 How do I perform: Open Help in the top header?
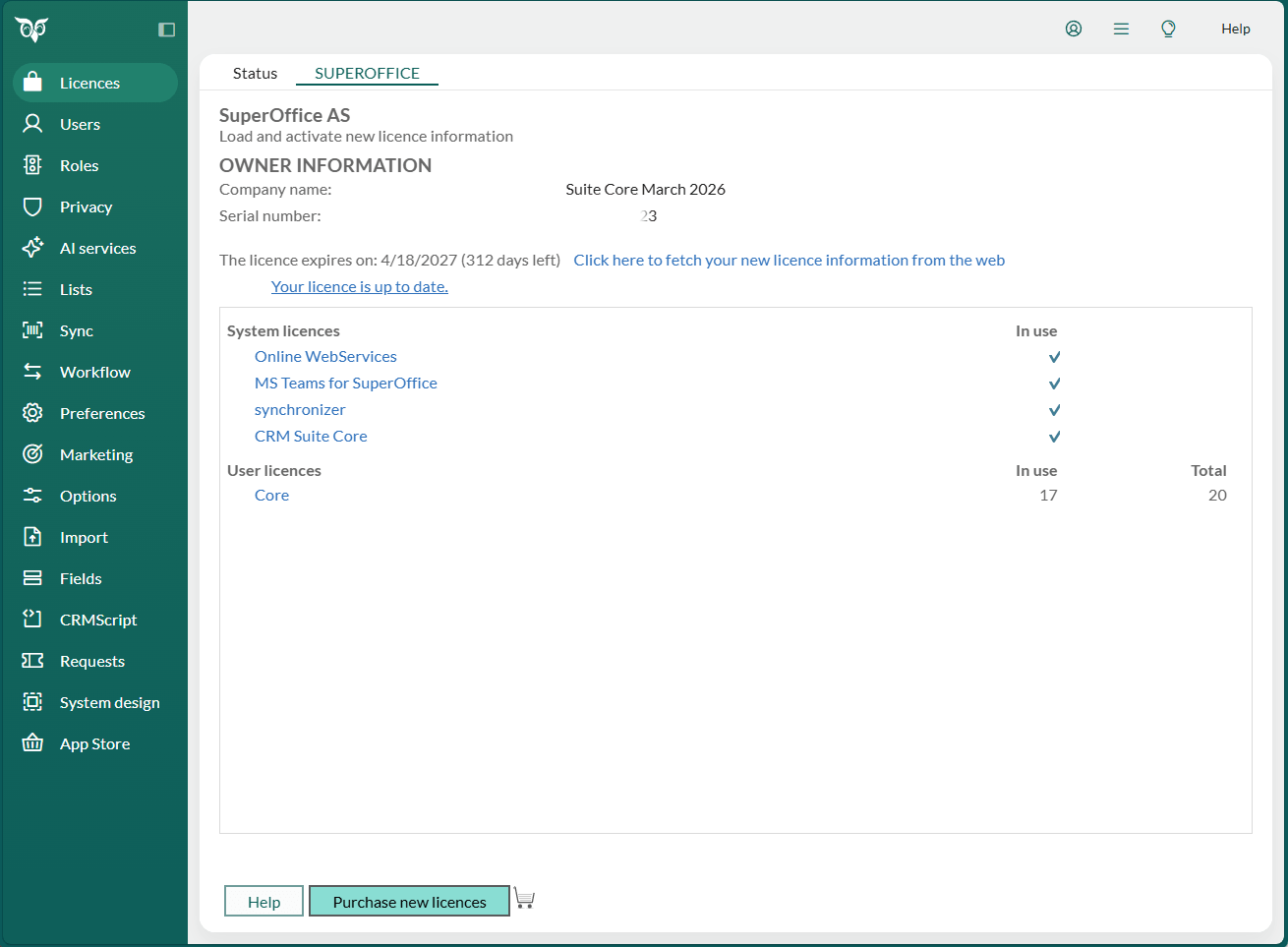click(x=1236, y=29)
